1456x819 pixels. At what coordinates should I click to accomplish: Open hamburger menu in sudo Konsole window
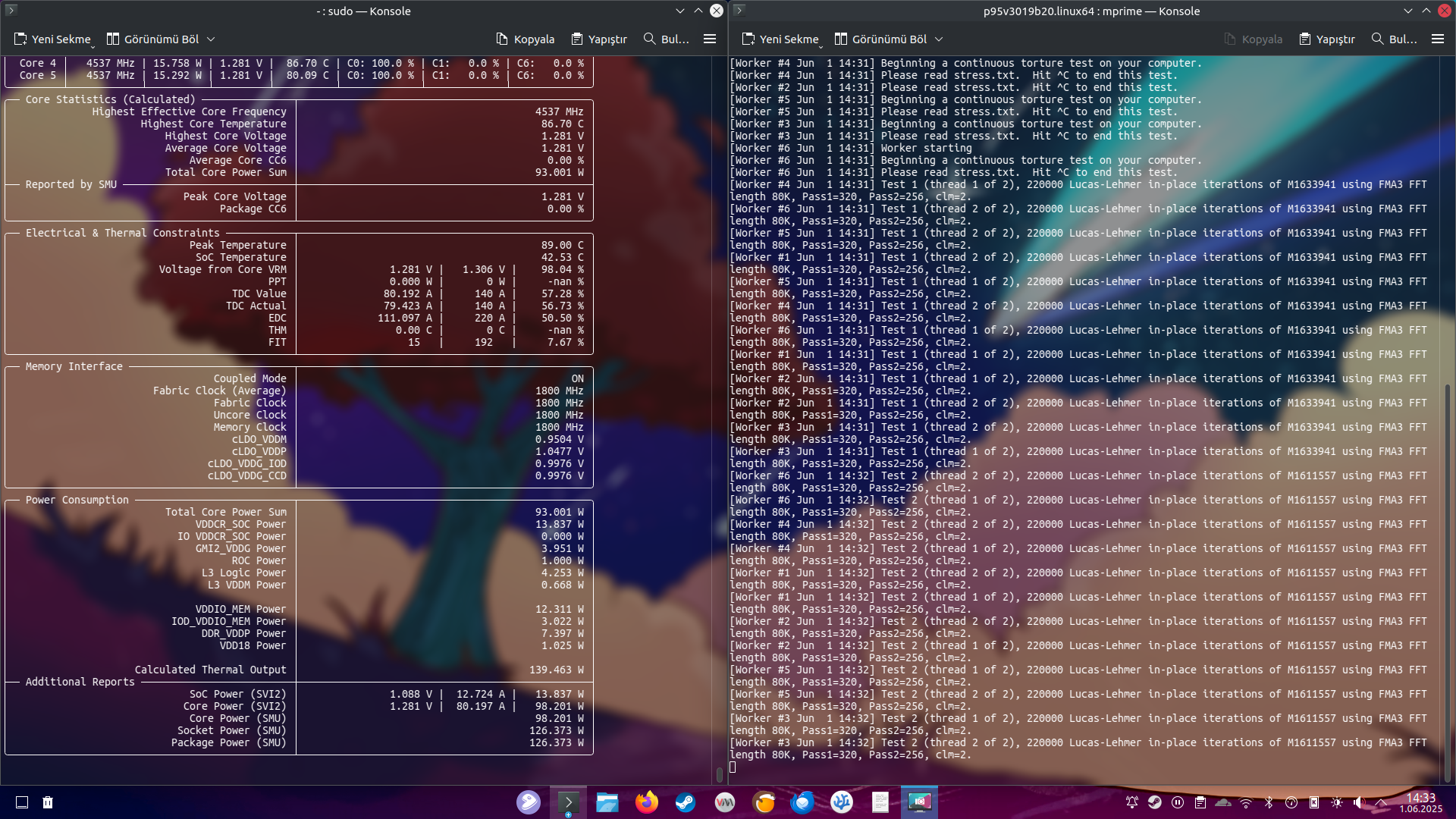(x=710, y=39)
